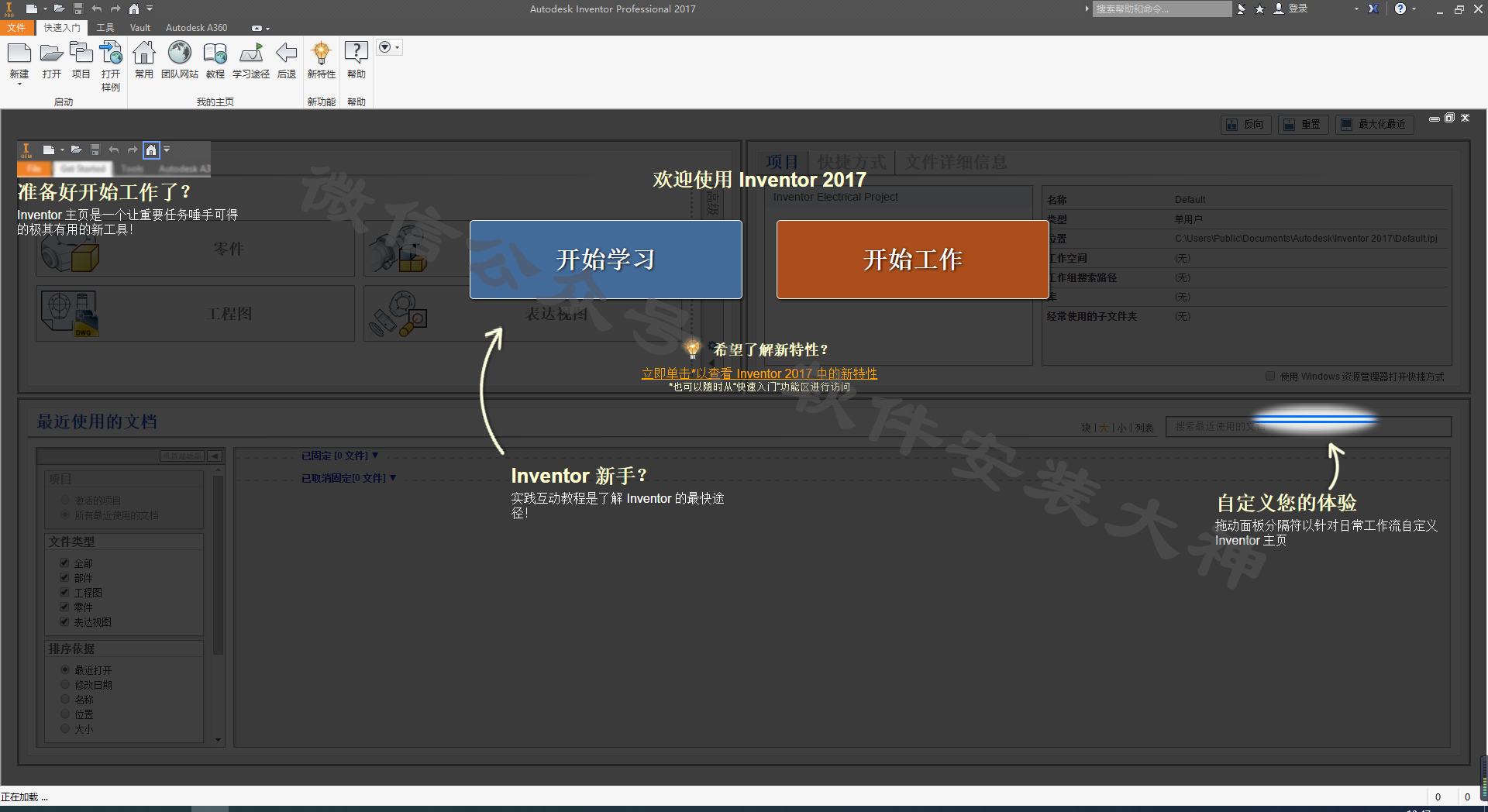
Task: Click the 后退 back arrow icon
Action: click(x=287, y=53)
